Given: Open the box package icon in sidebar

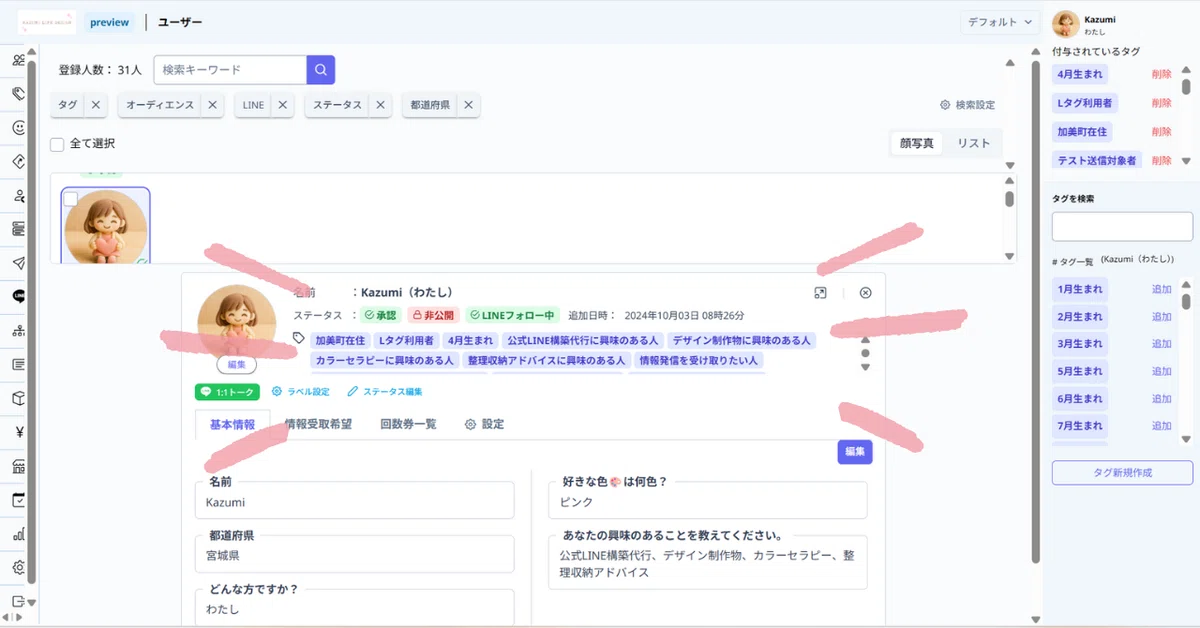Looking at the screenshot, I should click(x=19, y=398).
